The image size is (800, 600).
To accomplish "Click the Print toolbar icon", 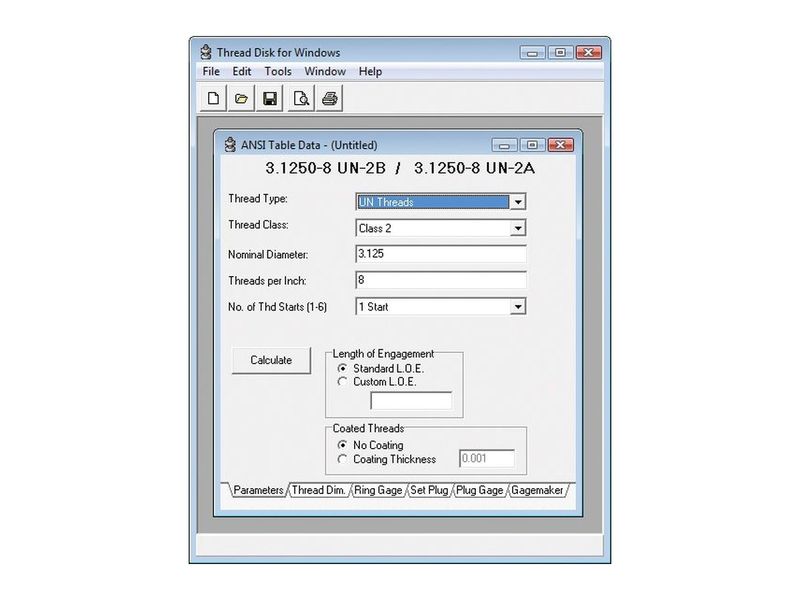I will (330, 98).
